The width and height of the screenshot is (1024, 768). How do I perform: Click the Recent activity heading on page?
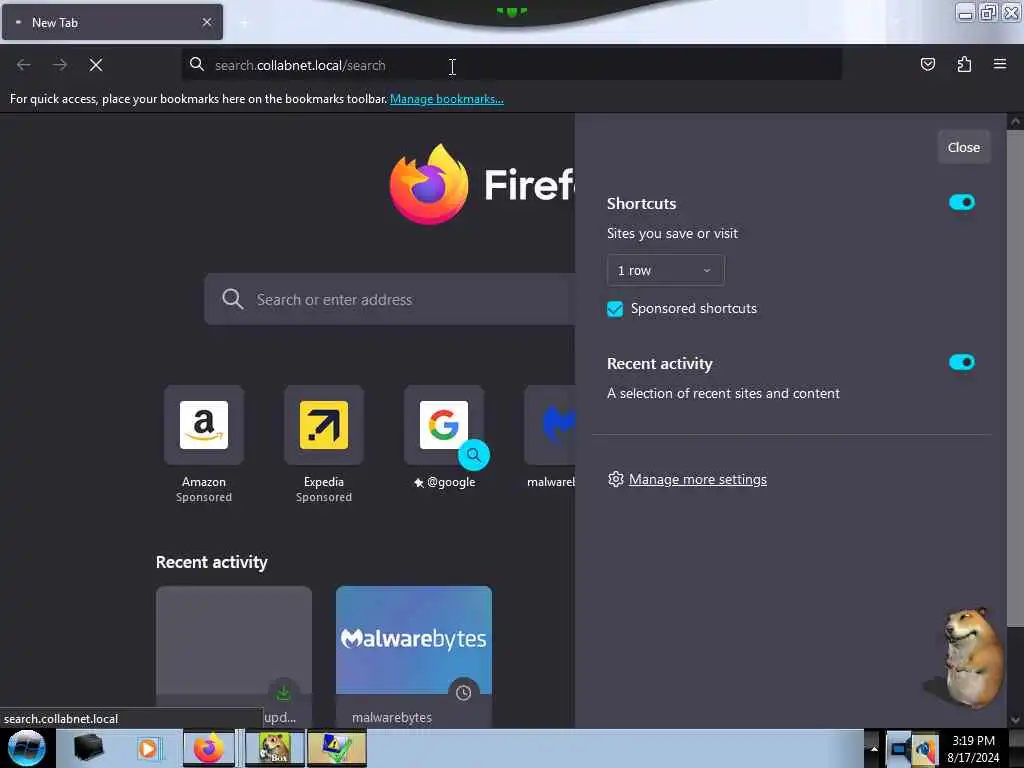point(212,562)
